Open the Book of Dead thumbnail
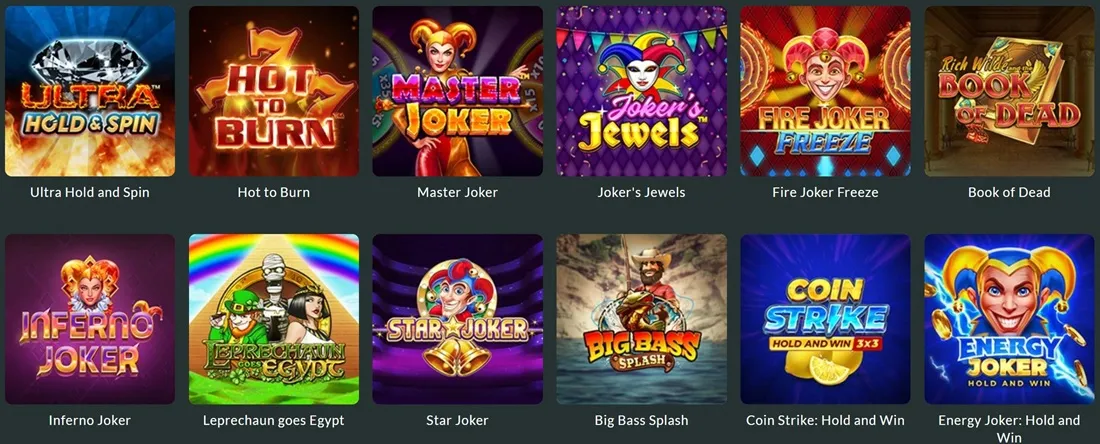Viewport: 1100px width, 444px height. click(x=1010, y=91)
